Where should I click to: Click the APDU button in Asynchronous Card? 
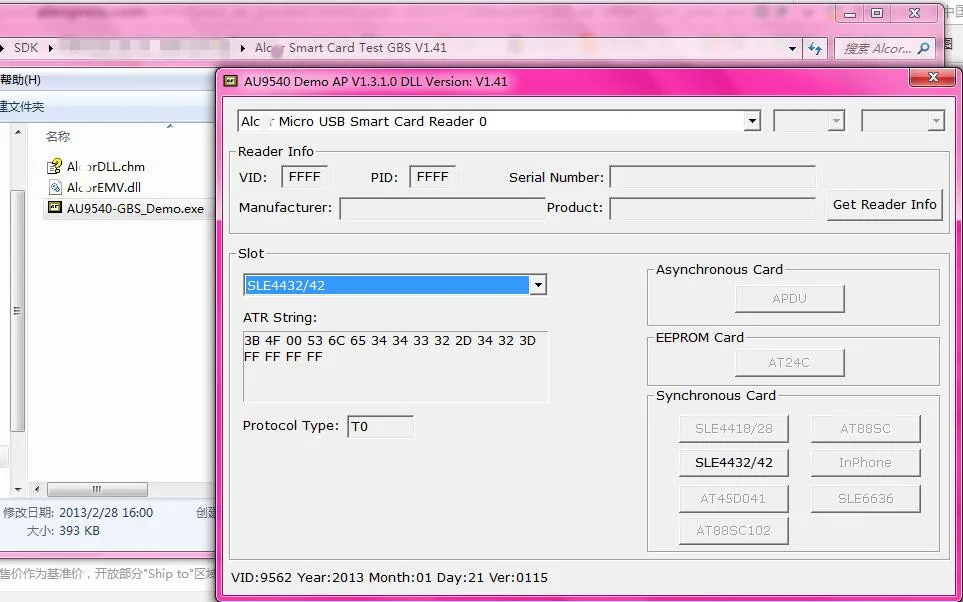[789, 299]
